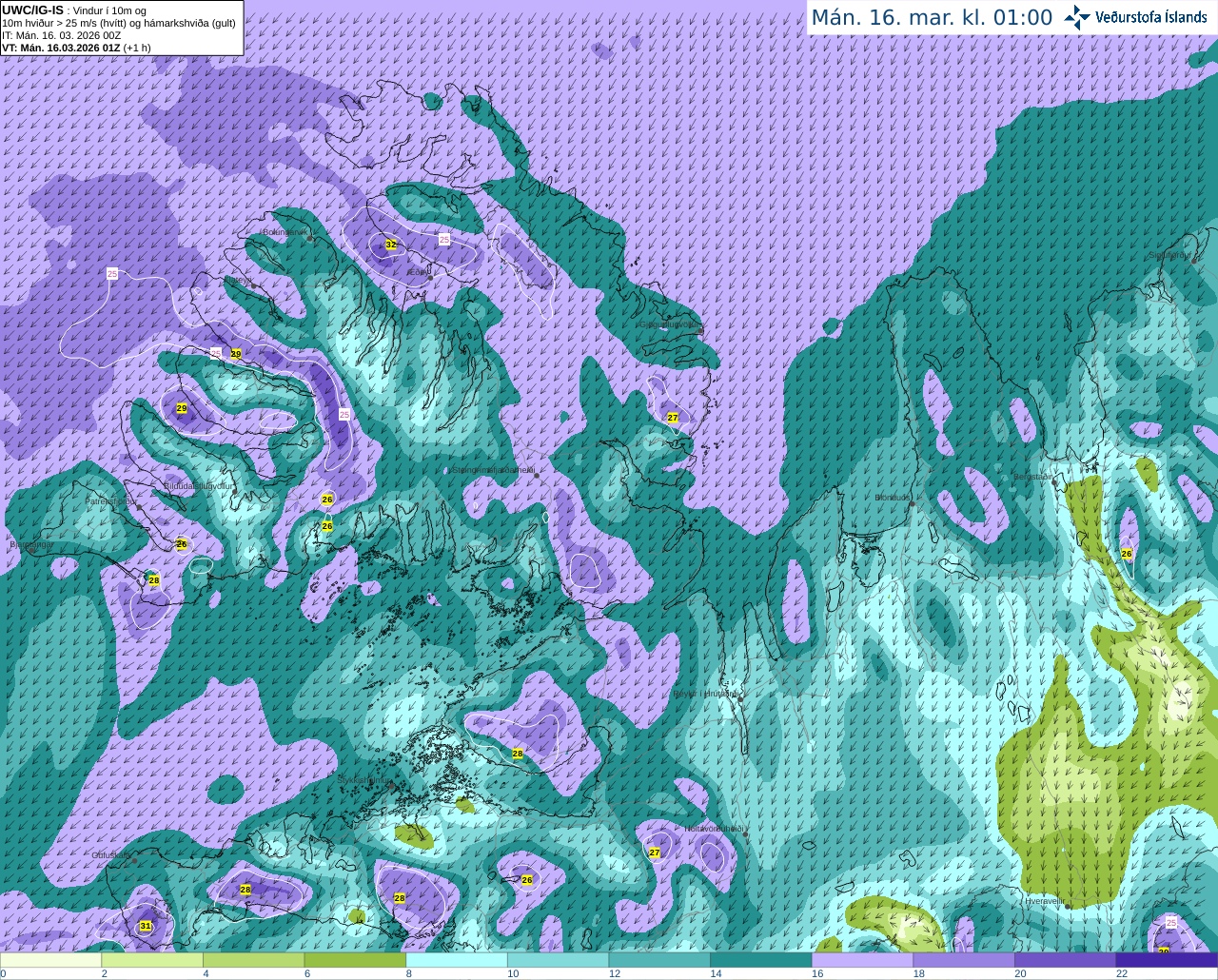This screenshot has height=980, width=1218.
Task: Click the 25 contour label at bottom-right corner
Action: [x=1171, y=923]
